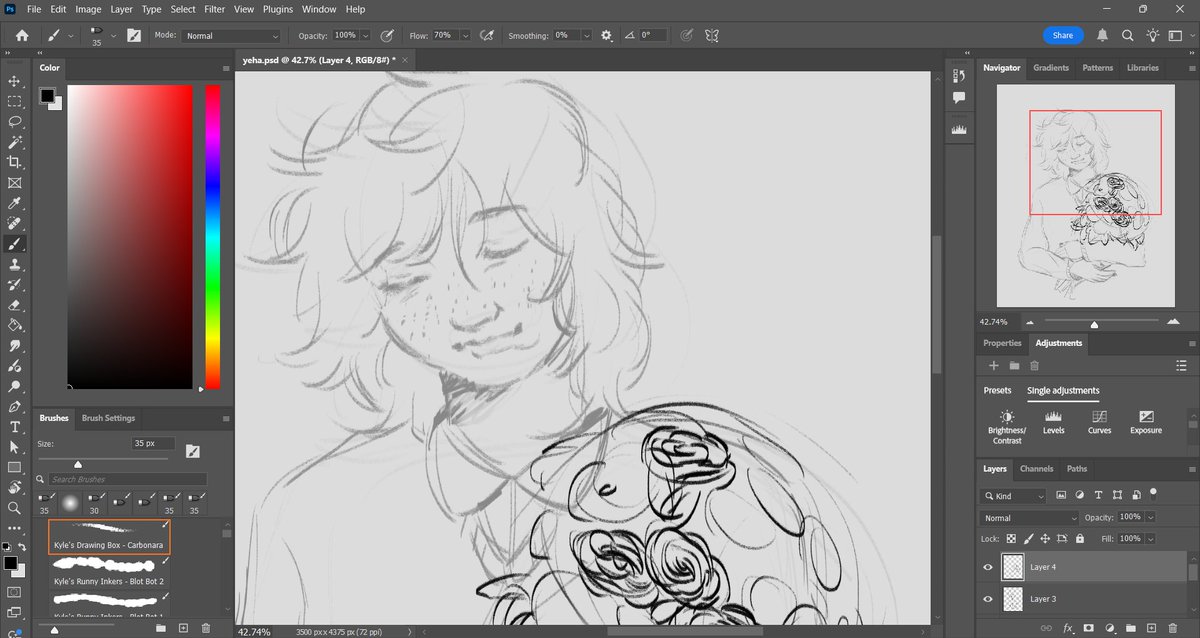Click the Home icon in options bar

click(22, 35)
